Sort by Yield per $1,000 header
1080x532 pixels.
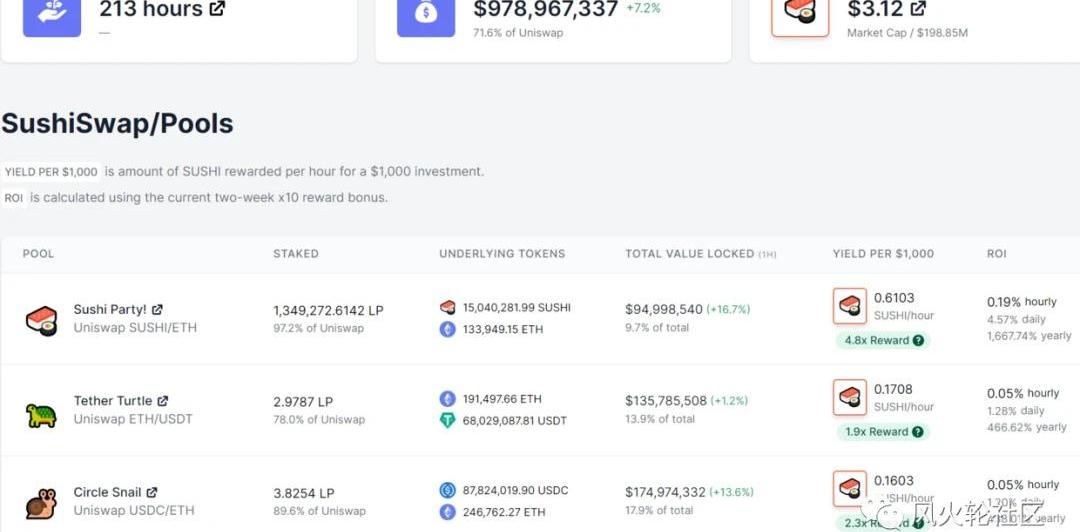pyautogui.click(x=883, y=254)
